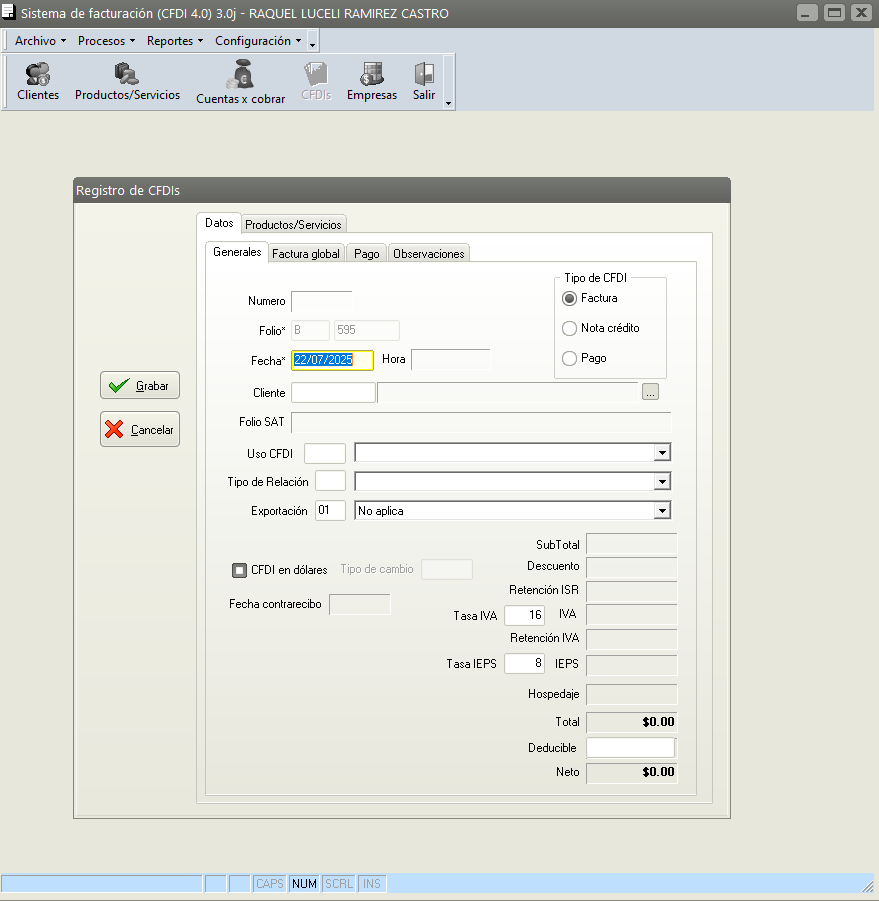Select the Nota crédito radio option
This screenshot has width=879, height=901.
[x=570, y=328]
